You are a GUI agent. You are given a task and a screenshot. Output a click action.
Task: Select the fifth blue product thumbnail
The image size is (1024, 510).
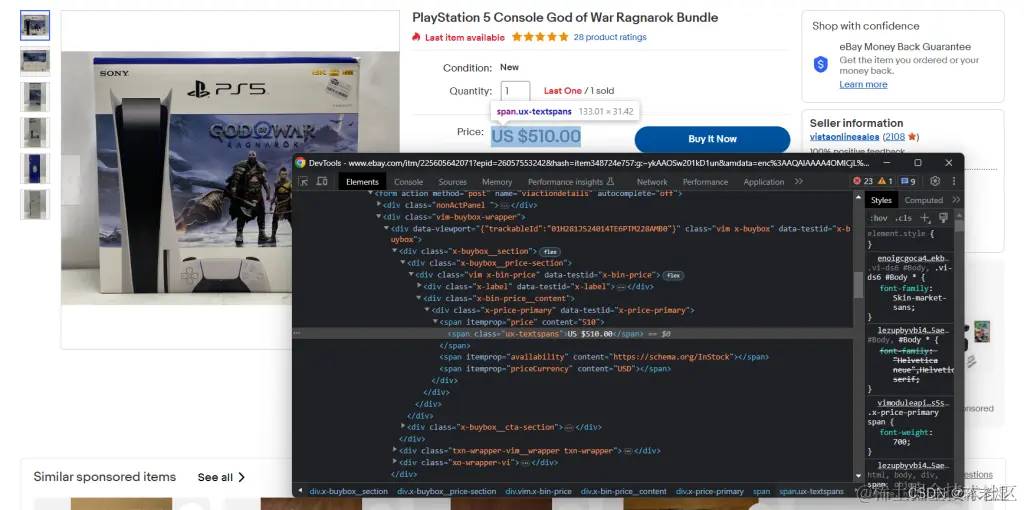click(x=35, y=168)
